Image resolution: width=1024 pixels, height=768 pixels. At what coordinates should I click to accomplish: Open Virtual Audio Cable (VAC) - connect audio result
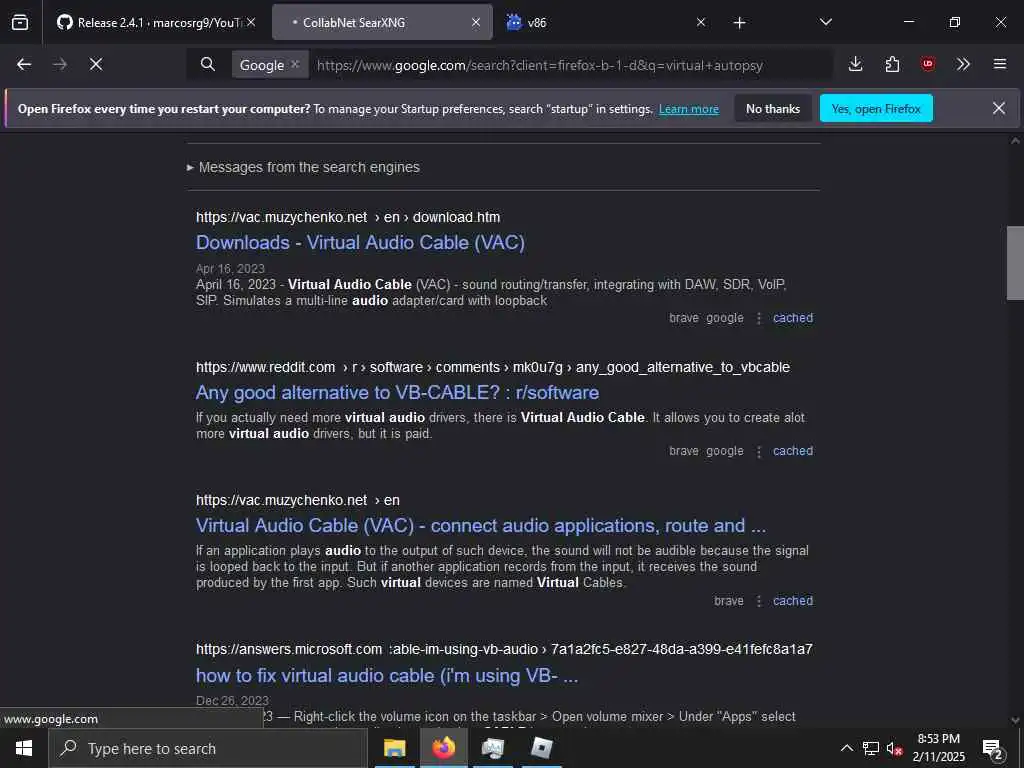(481, 526)
